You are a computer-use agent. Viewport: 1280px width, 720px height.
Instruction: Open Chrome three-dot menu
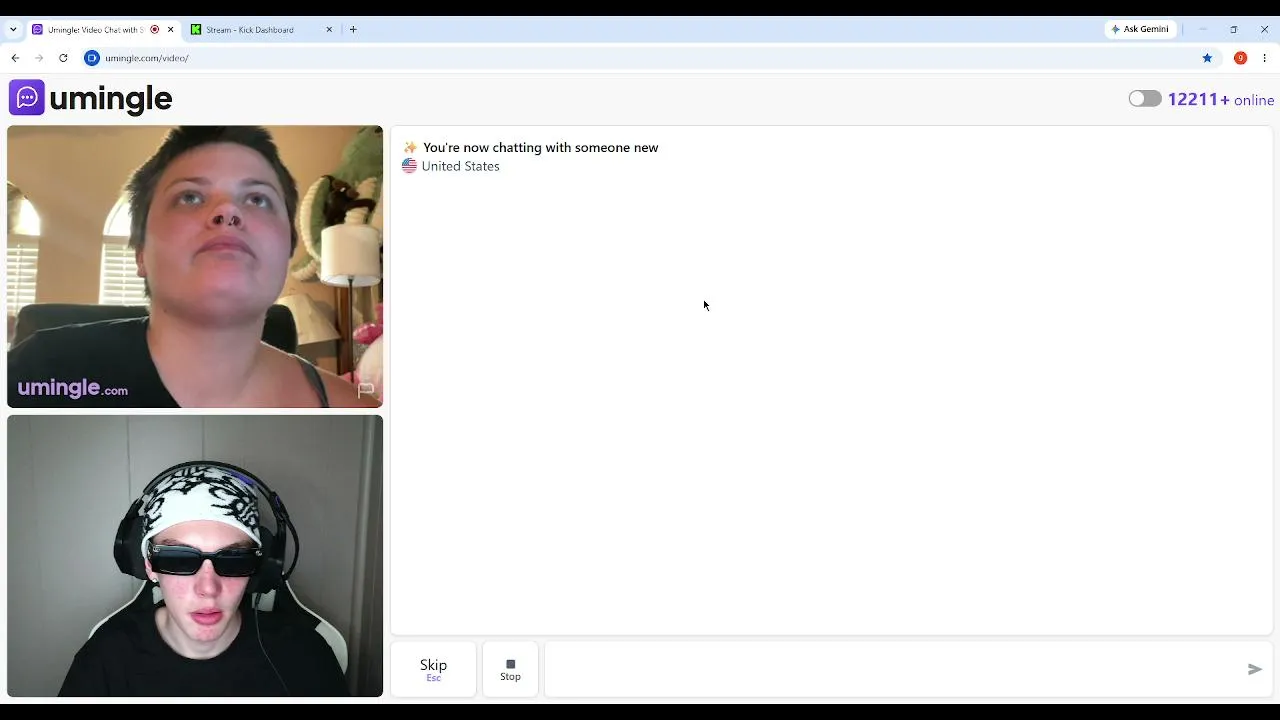pyautogui.click(x=1265, y=58)
